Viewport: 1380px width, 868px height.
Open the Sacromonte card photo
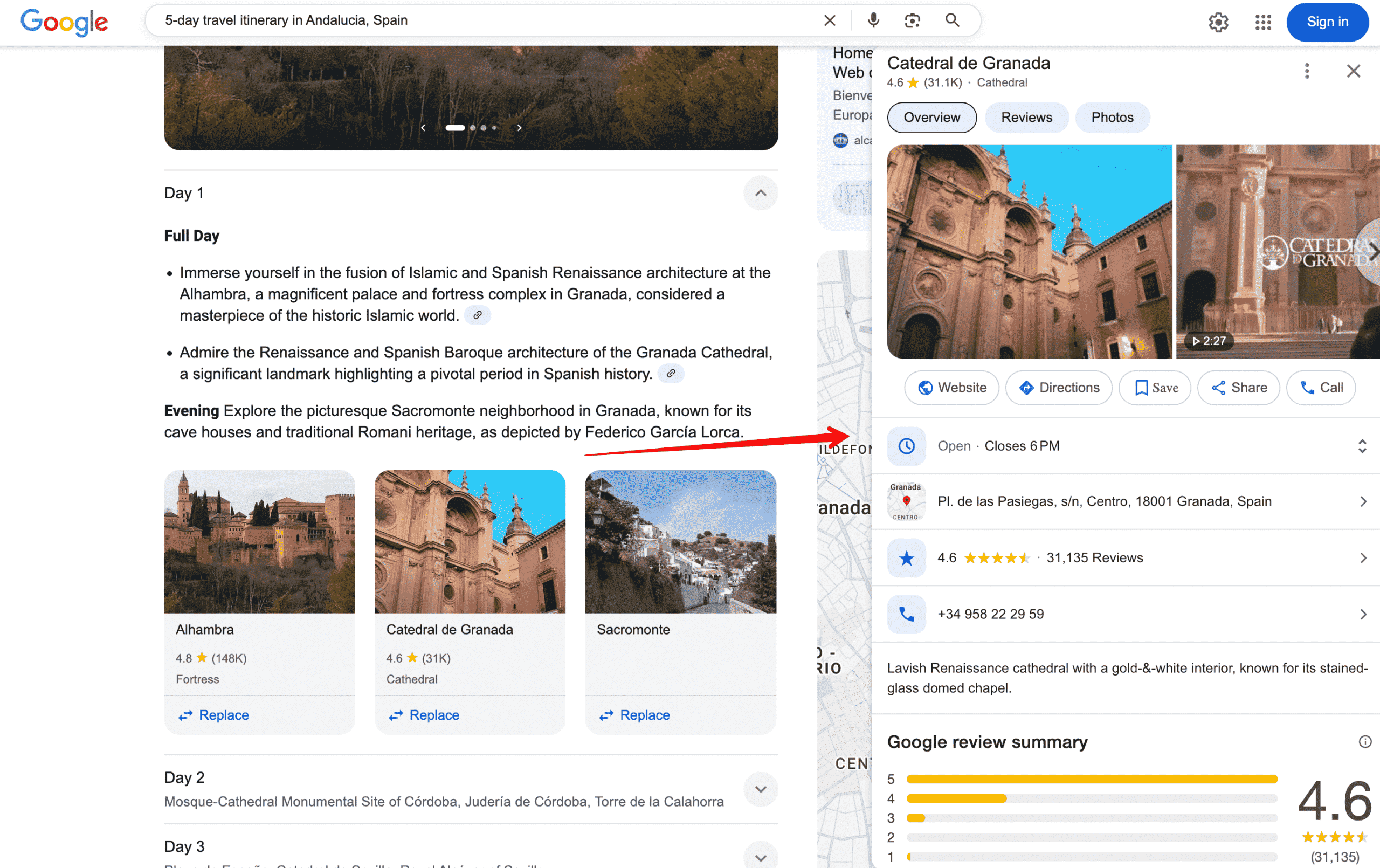(680, 541)
